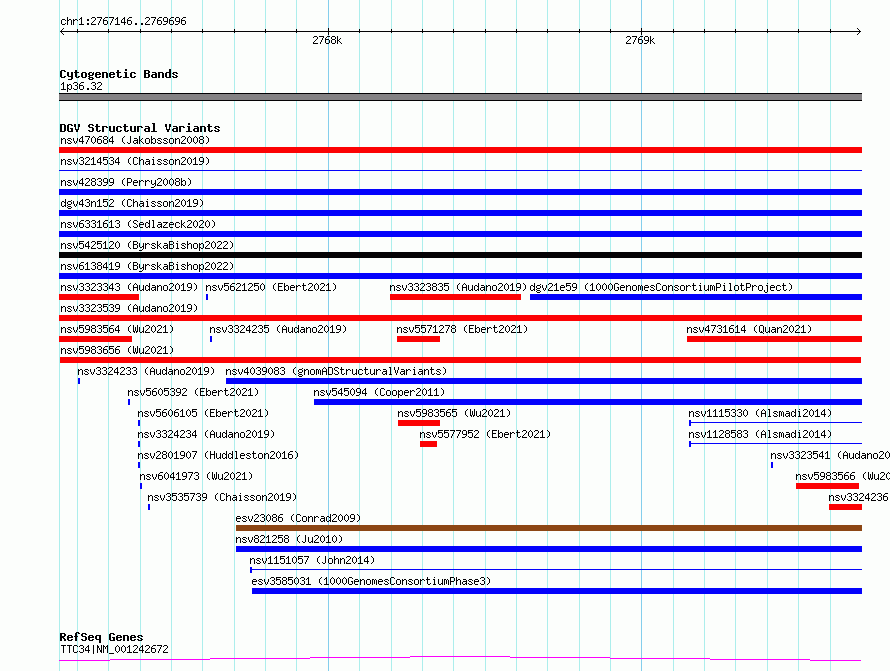Click the nsv3324236 variant label

[859, 497]
